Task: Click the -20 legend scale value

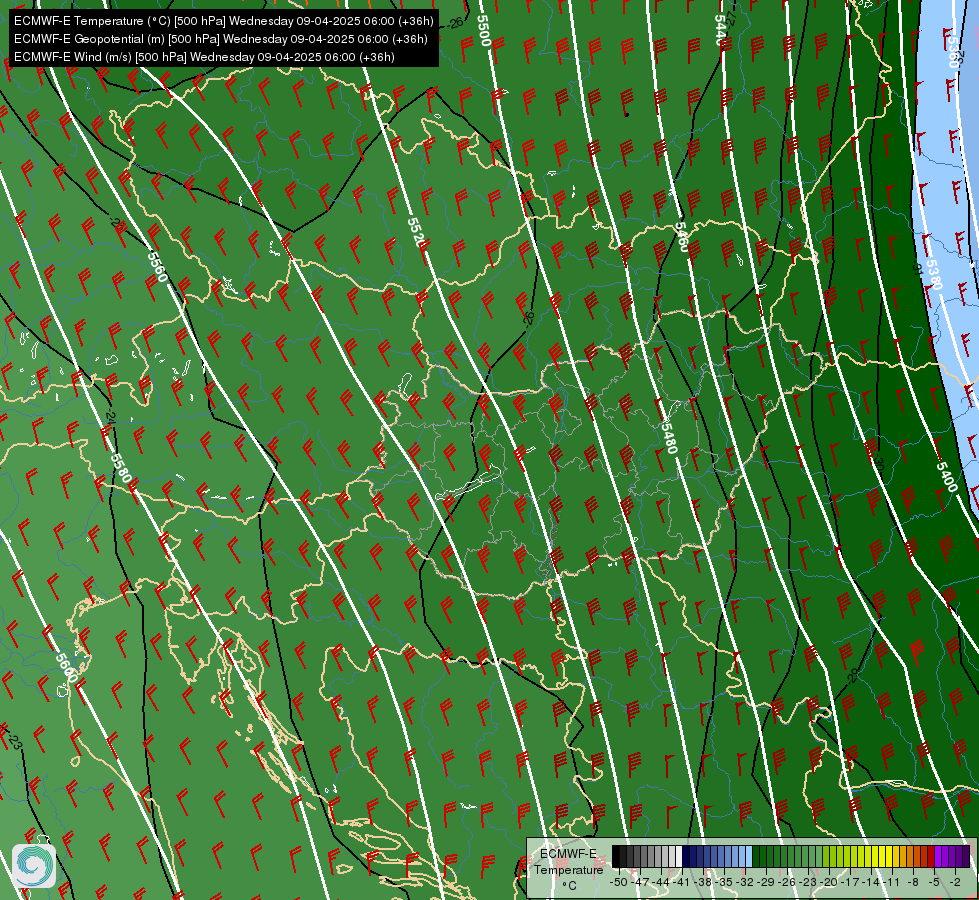Action: [x=829, y=882]
